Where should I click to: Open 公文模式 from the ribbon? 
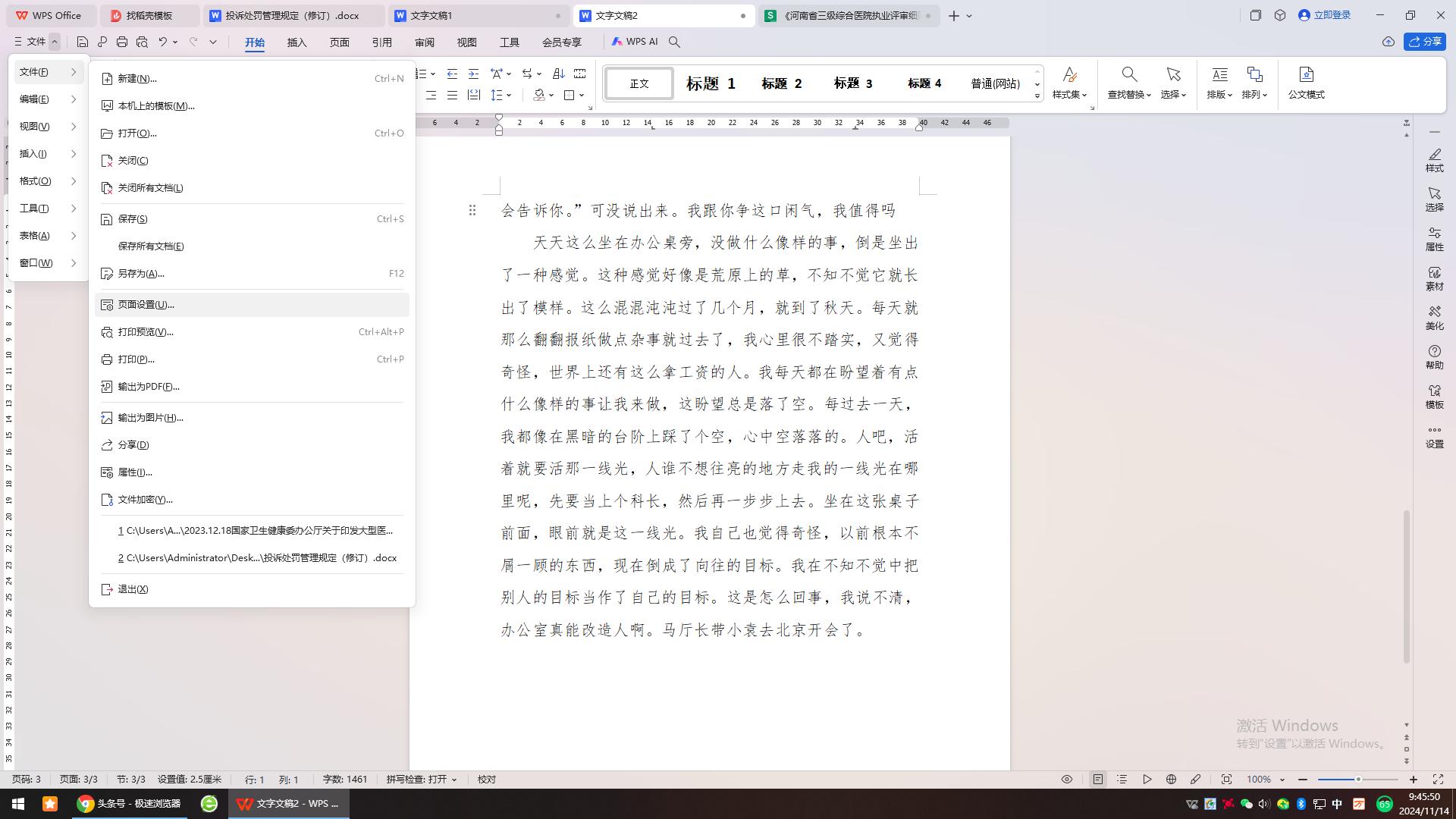tap(1305, 82)
